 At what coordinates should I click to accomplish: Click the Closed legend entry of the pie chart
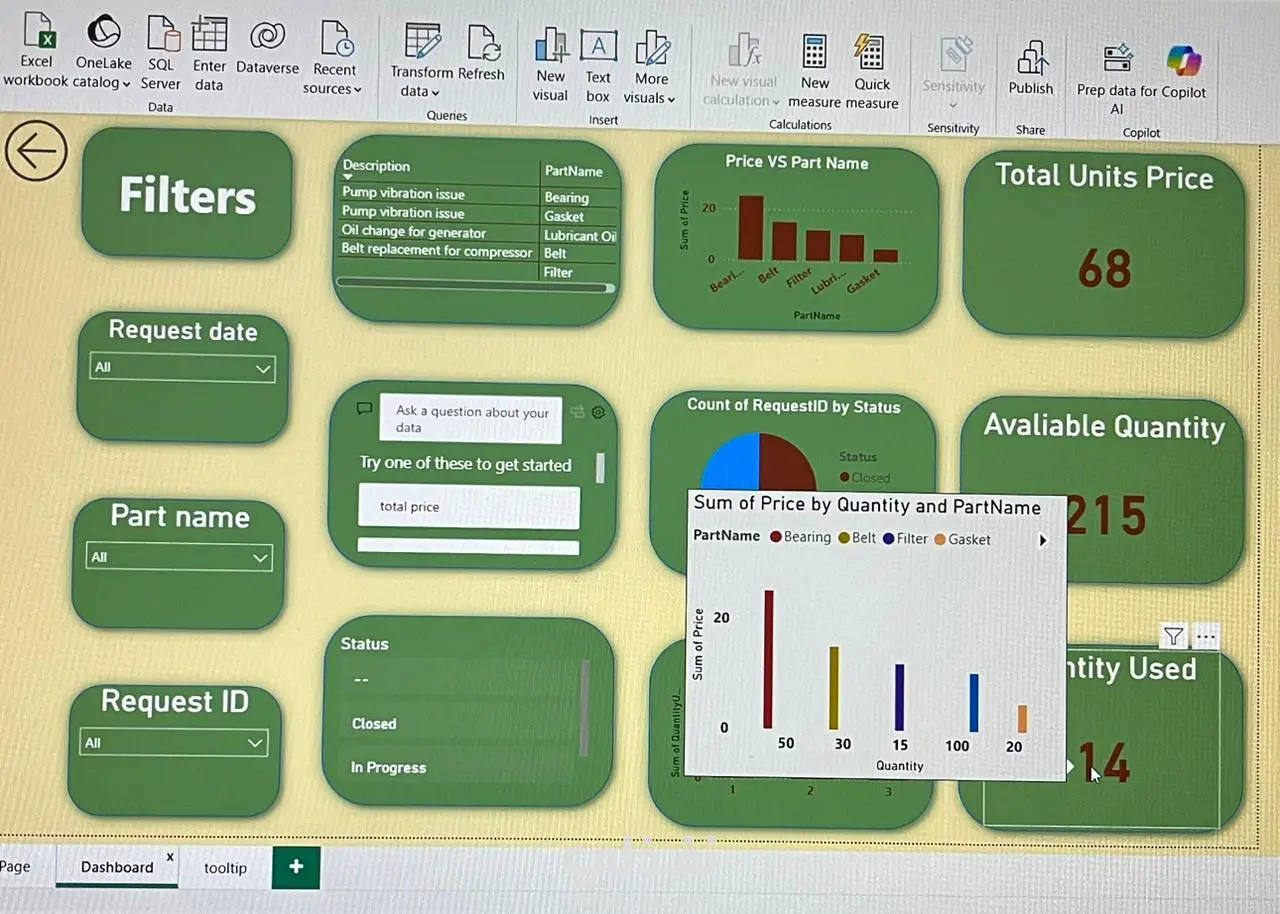point(865,478)
